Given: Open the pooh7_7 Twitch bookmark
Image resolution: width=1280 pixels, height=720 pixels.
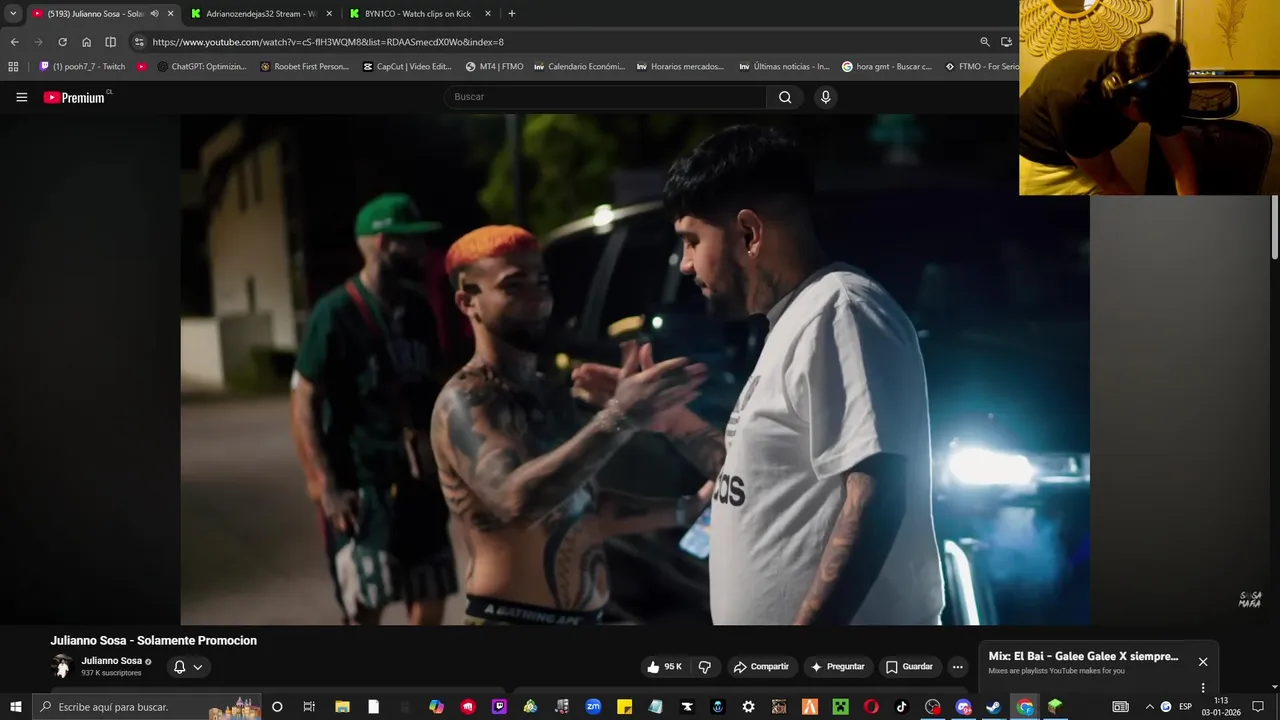Looking at the screenshot, I should 82,67.
